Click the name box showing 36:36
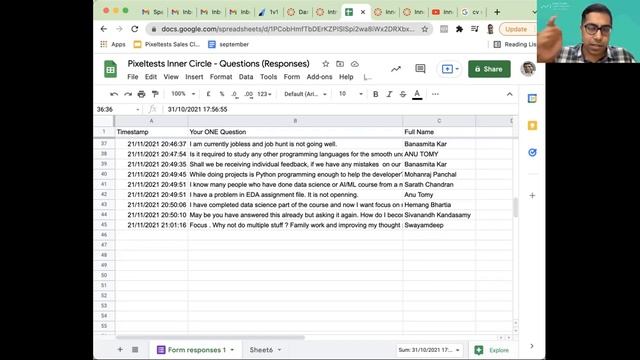Viewport: 640px width, 360px height. [118, 109]
